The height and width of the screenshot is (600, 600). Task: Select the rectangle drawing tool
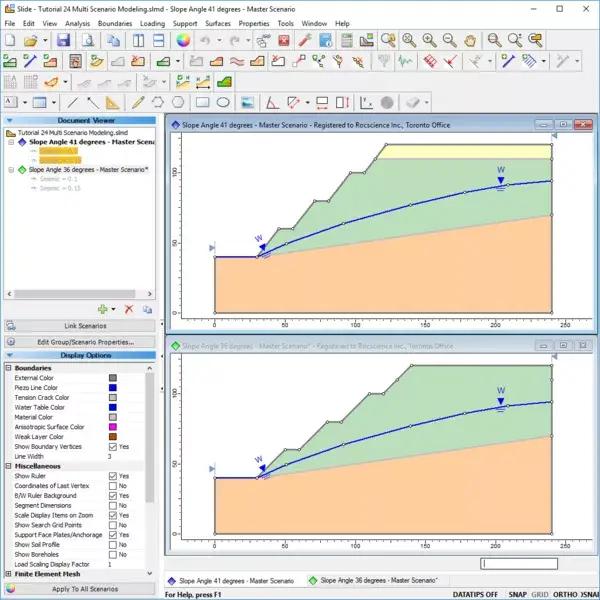tap(202, 103)
